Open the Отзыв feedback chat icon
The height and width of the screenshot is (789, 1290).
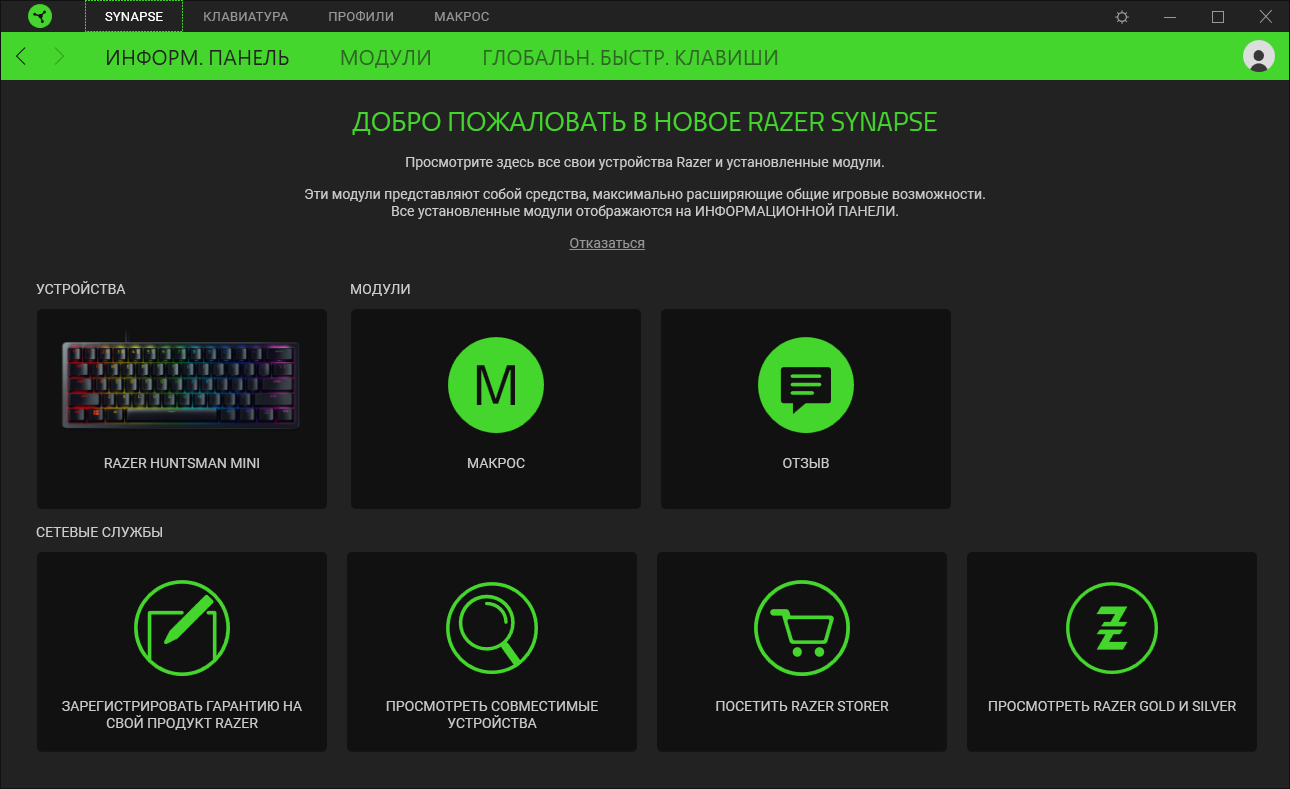(806, 385)
